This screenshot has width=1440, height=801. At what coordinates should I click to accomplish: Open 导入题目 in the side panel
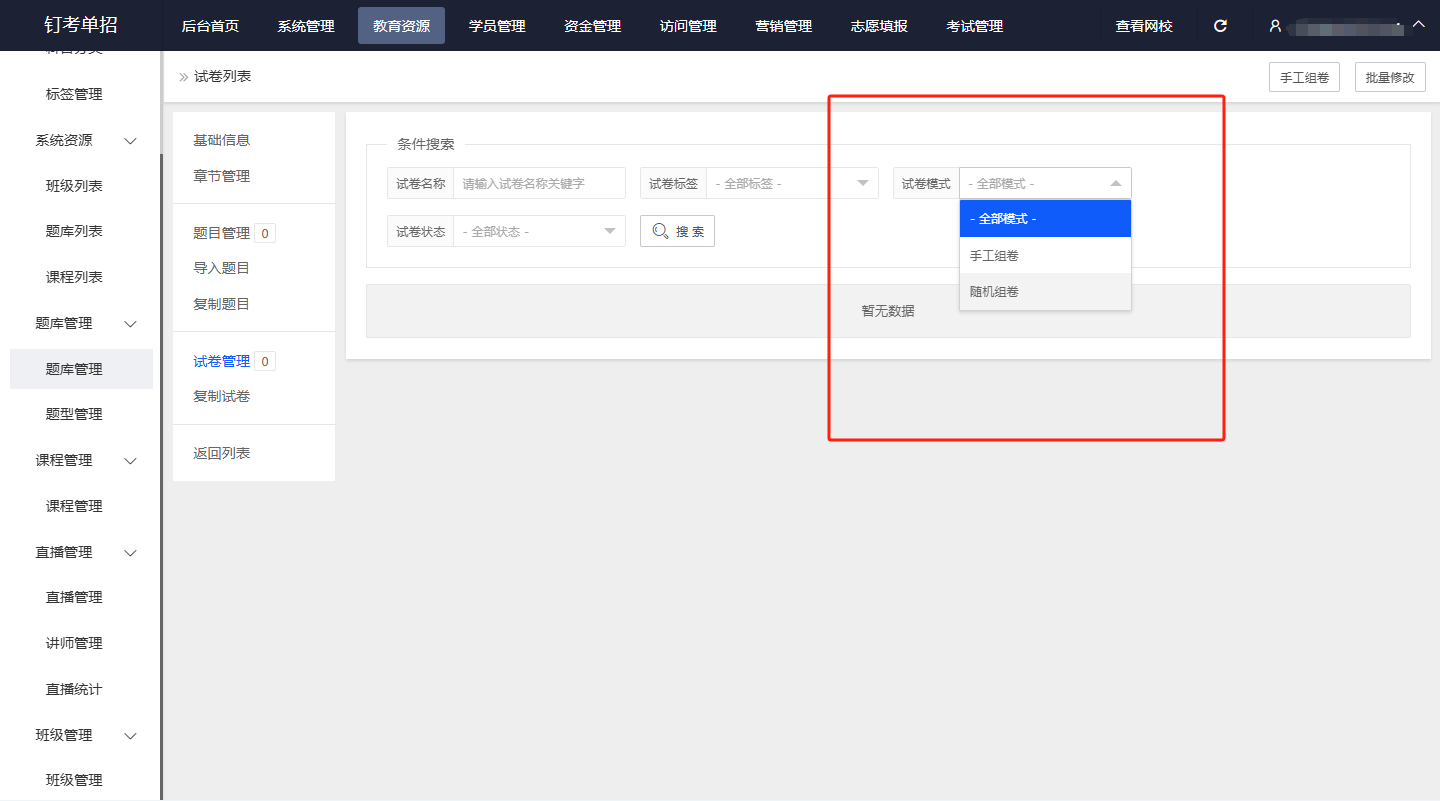[221, 268]
